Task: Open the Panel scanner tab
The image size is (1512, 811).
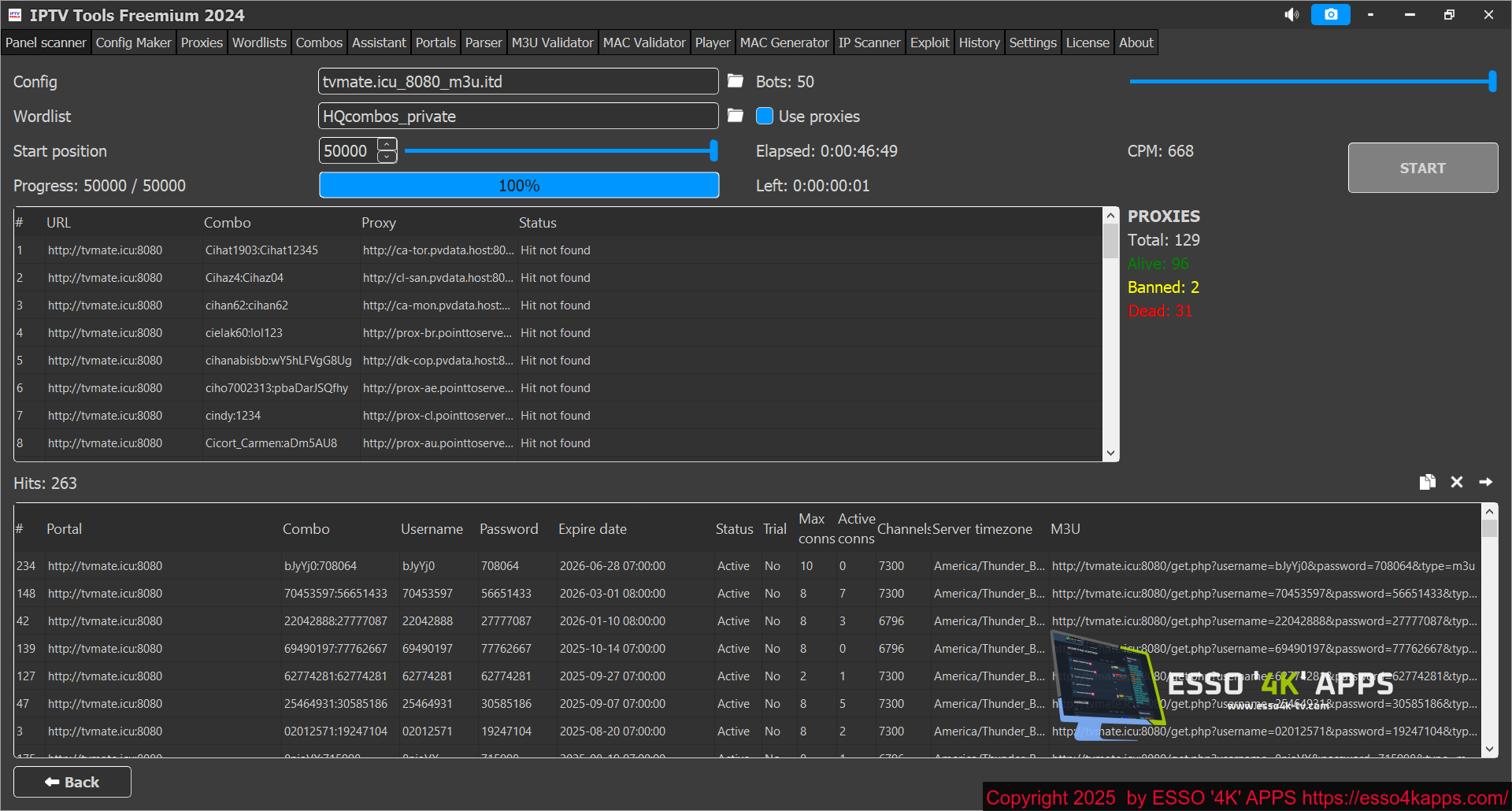Action: pyautogui.click(x=46, y=43)
